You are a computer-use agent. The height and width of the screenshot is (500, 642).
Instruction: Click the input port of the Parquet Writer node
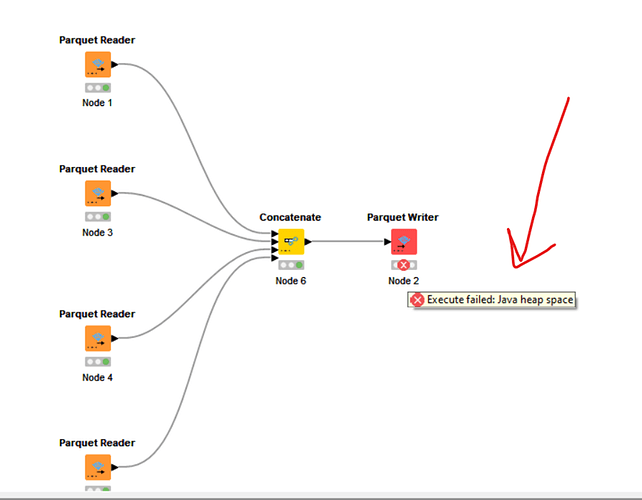pos(387,241)
